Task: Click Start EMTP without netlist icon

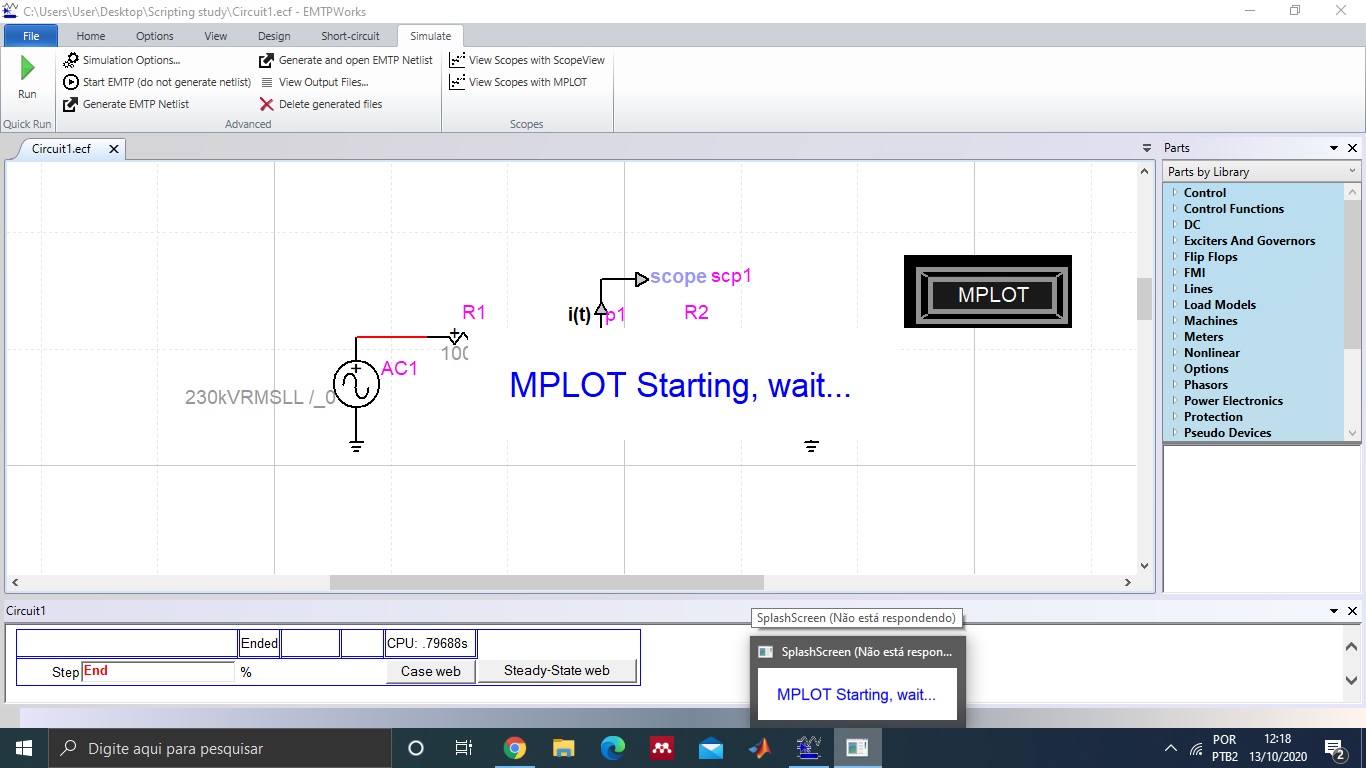Action: coord(71,82)
